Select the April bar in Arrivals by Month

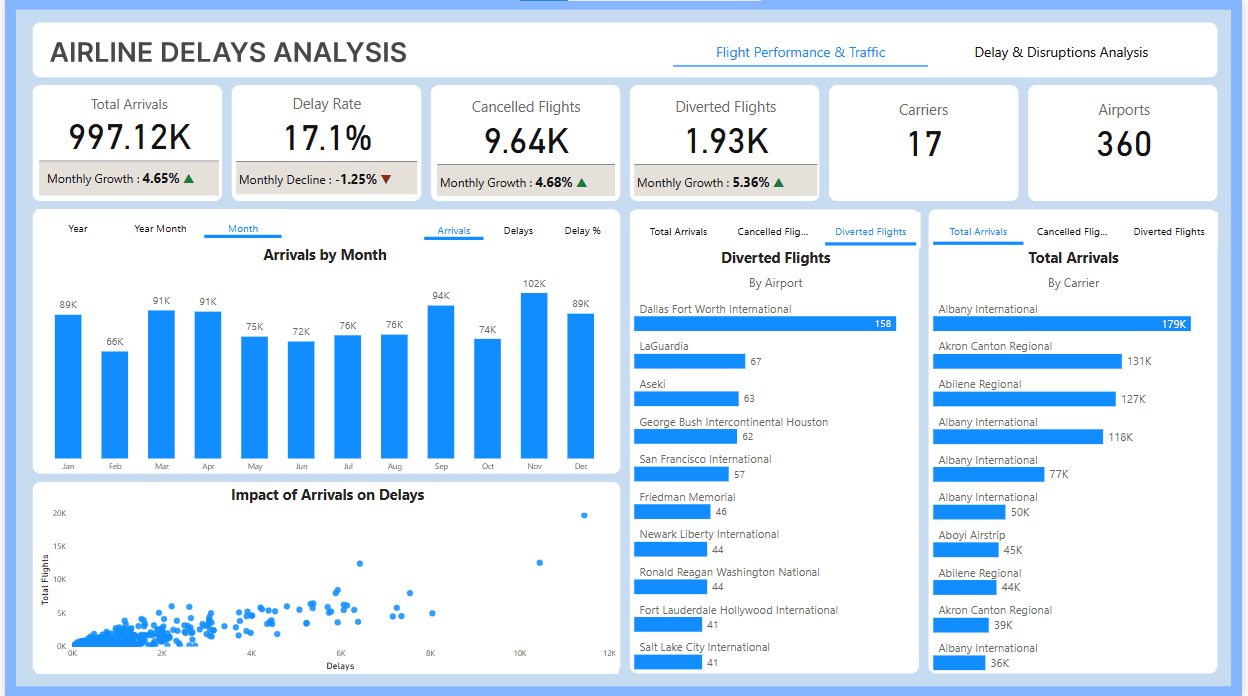point(208,385)
